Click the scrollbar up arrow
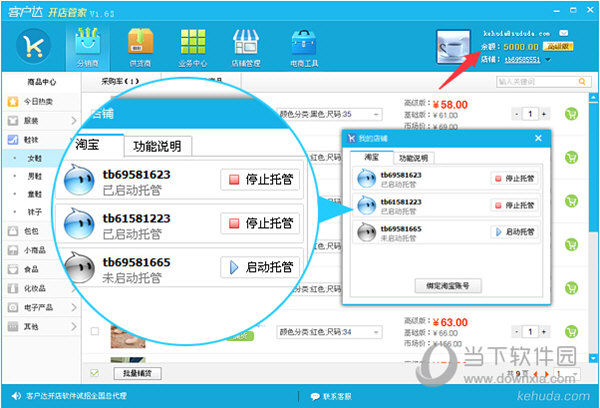The height and width of the screenshot is (408, 600). tap(593, 98)
